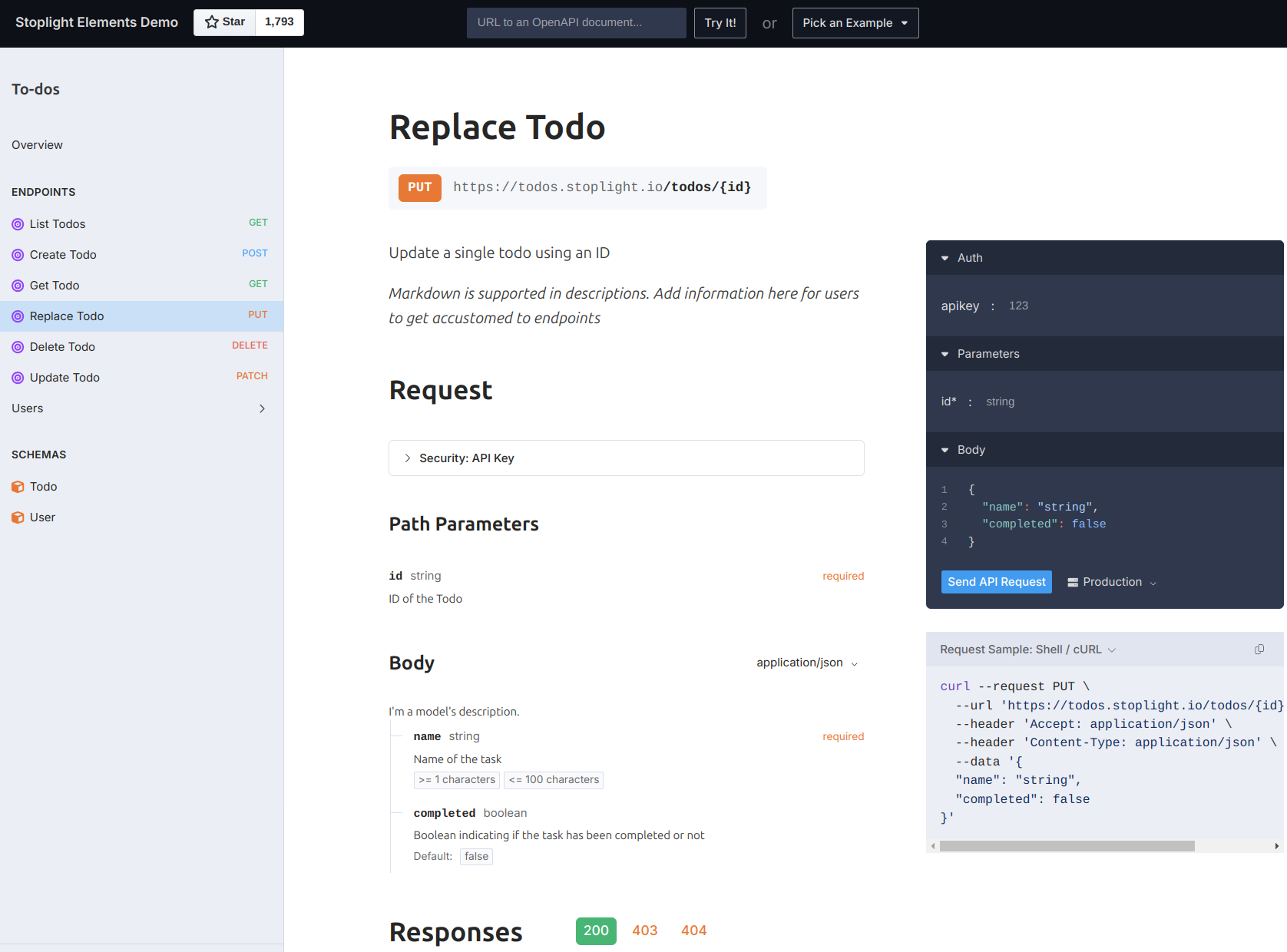The height and width of the screenshot is (952, 1287).
Task: Click left arrow of sample scrollbar
Action: pos(933,846)
